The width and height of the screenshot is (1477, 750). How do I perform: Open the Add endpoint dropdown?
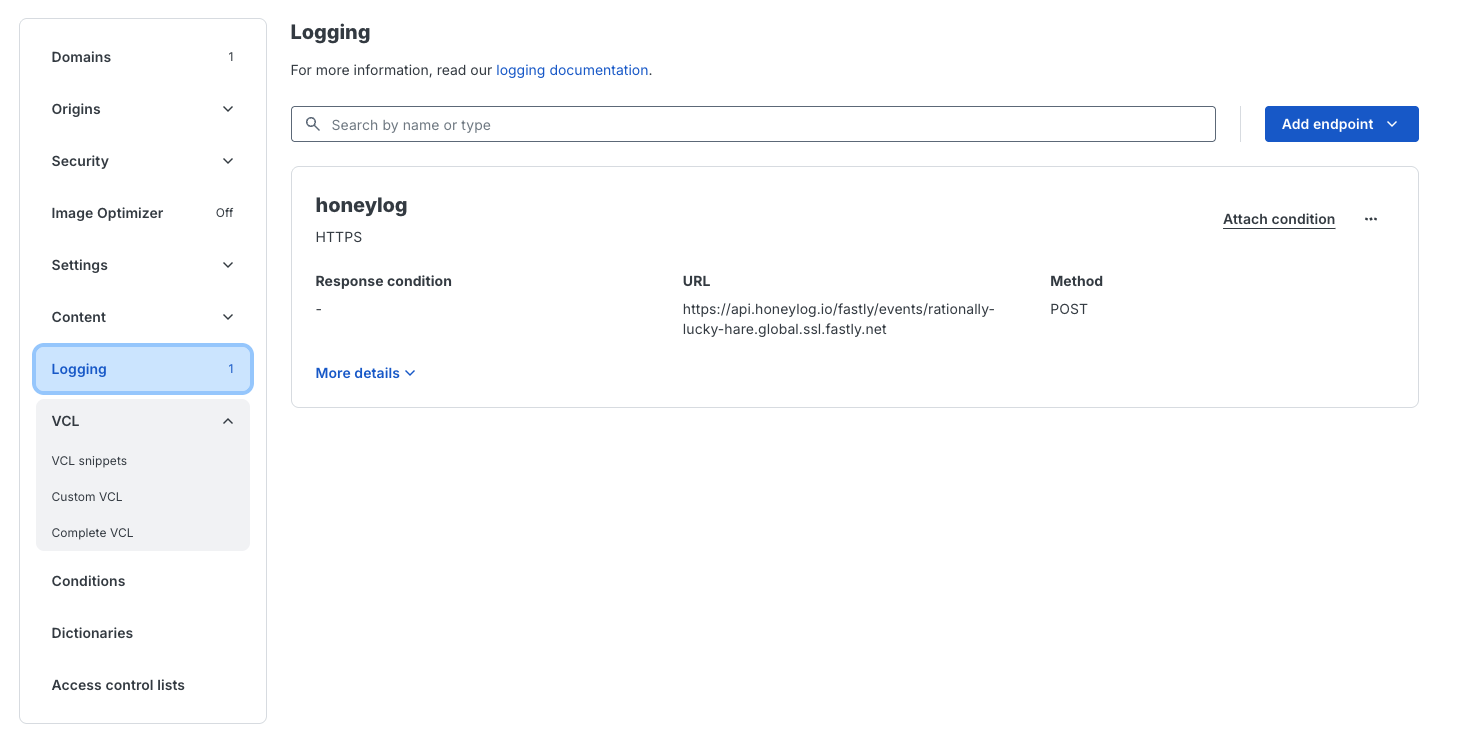click(x=1341, y=124)
